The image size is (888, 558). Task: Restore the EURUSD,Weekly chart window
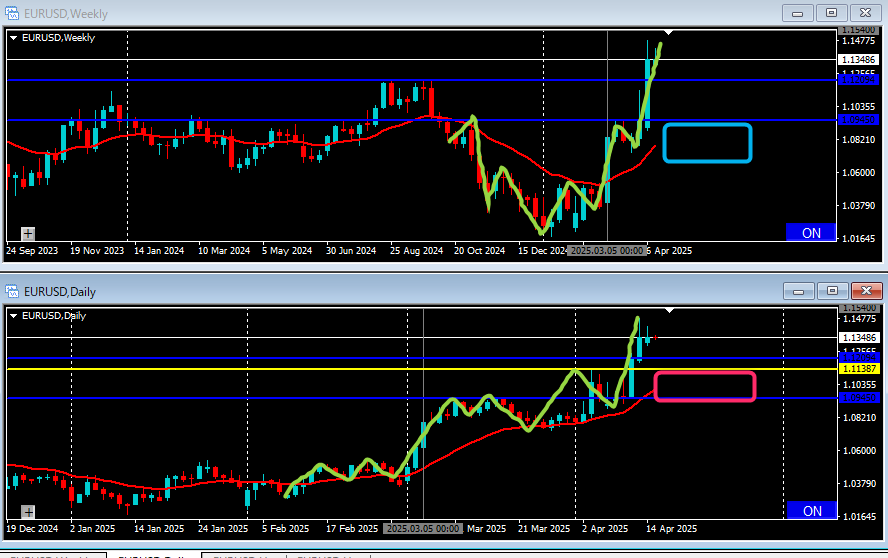(x=831, y=13)
